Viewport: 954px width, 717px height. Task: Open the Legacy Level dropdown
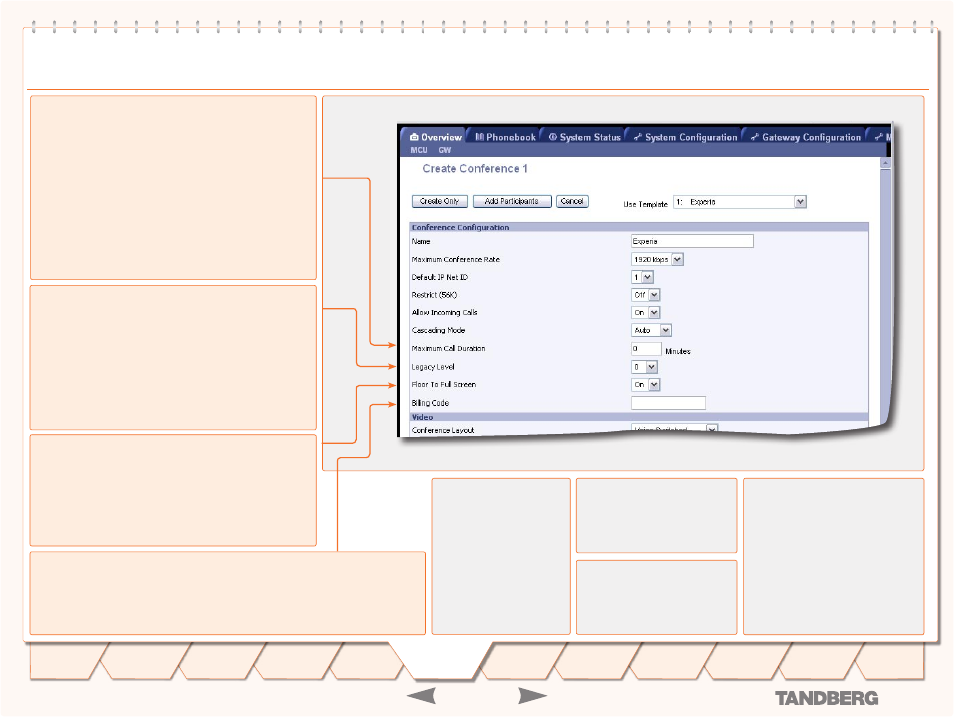(644, 367)
